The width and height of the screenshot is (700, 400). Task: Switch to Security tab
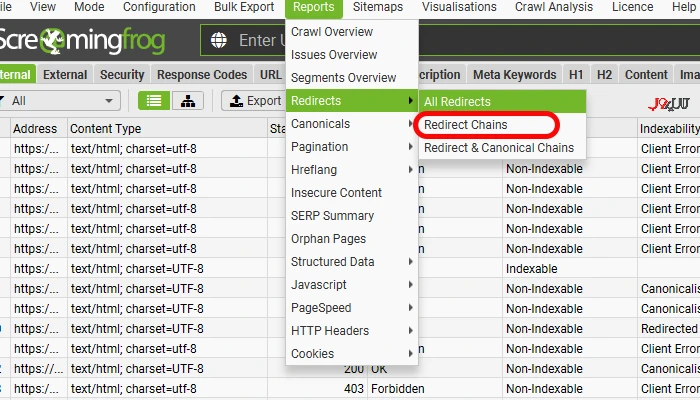click(122, 75)
